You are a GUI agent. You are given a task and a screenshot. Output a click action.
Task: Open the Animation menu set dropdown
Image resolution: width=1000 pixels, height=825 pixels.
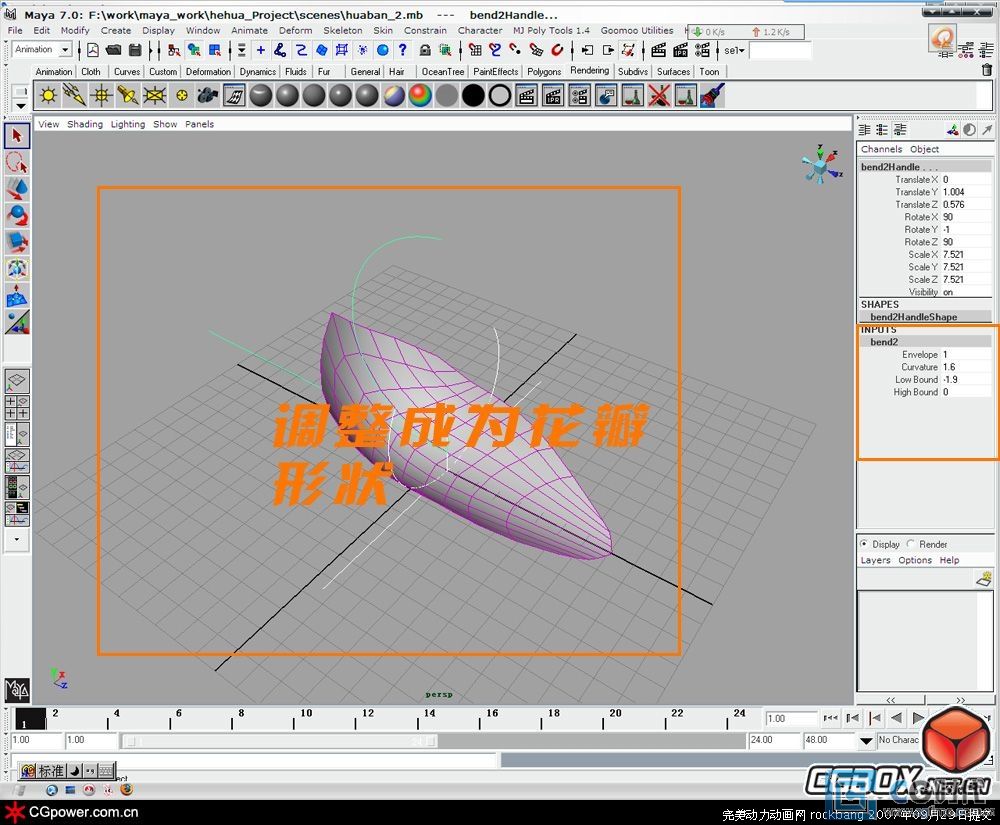pos(64,50)
